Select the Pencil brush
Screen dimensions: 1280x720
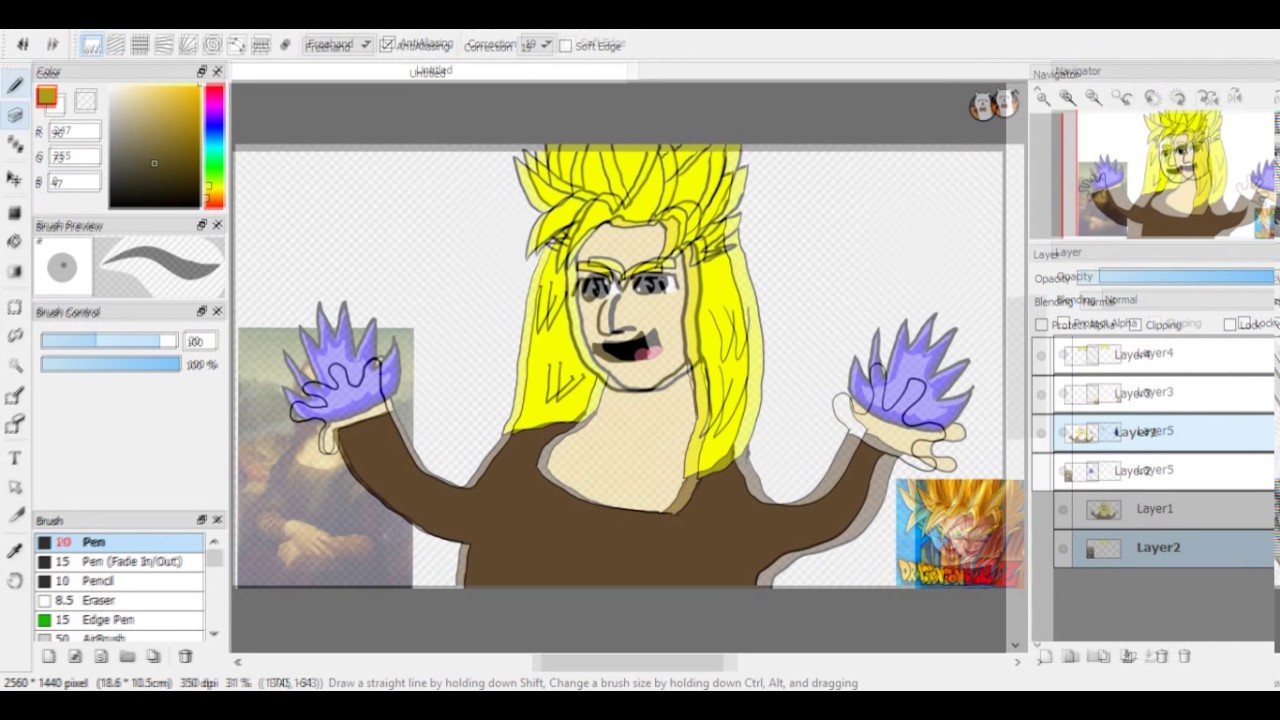[119, 581]
